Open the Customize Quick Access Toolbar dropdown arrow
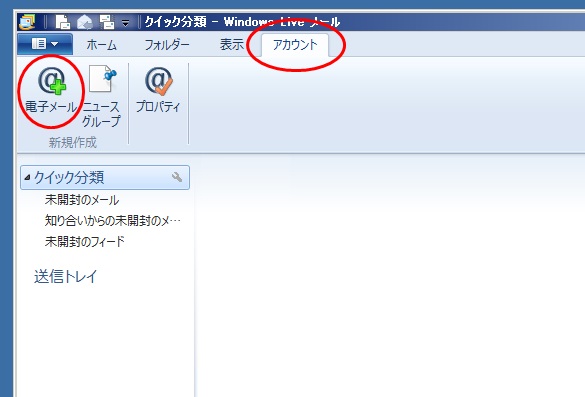 coord(126,23)
